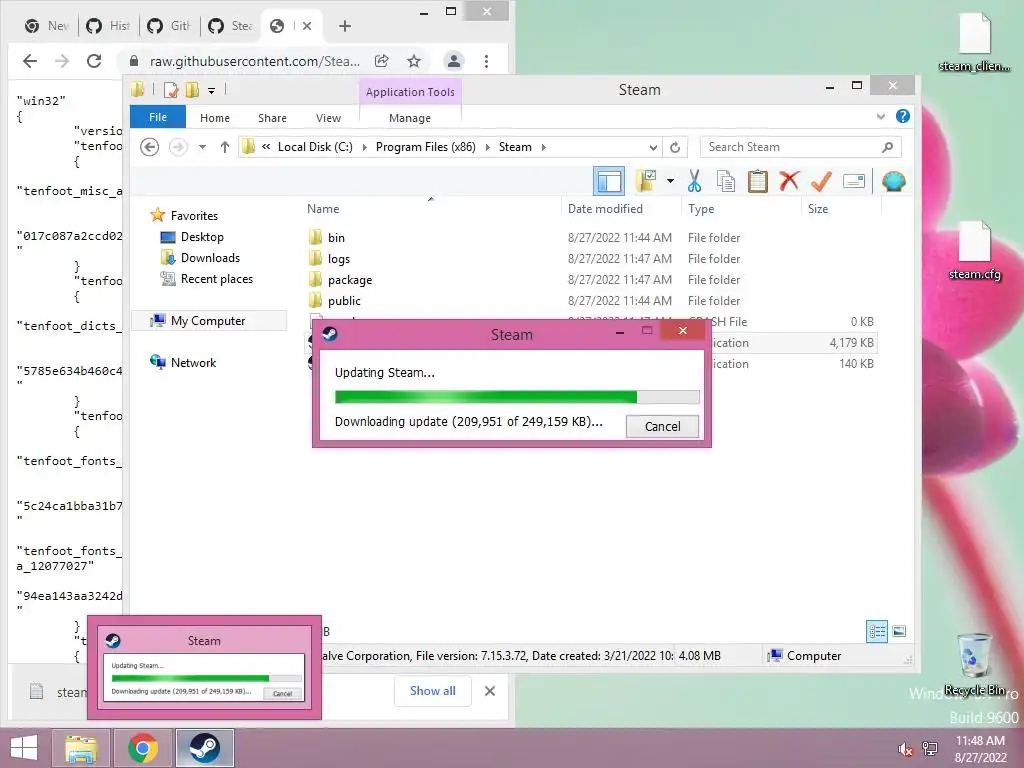Toggle the navigation pane layout button
The height and width of the screenshot is (768, 1024).
coord(609,181)
